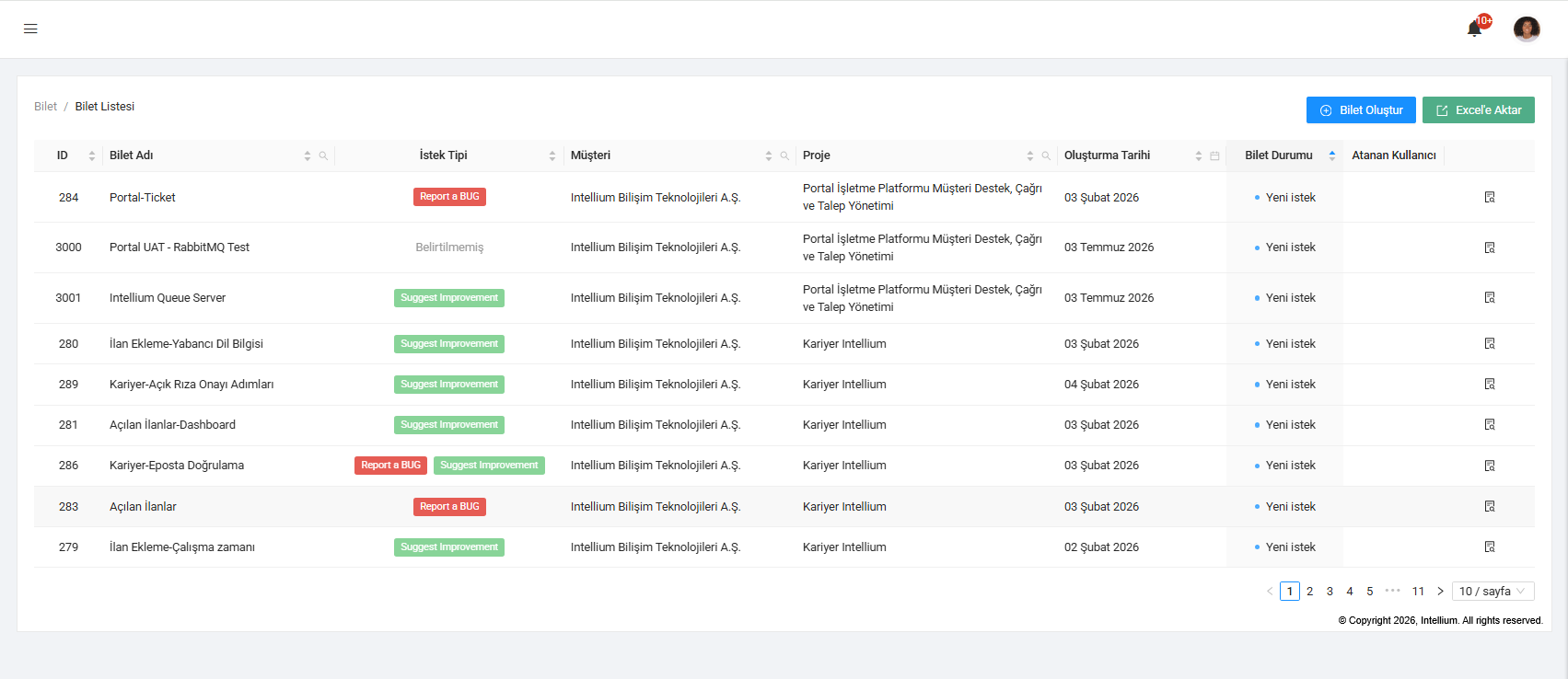Select Açılan İlanlar-Dashboard cell
The width and height of the screenshot is (1568, 679).
(x=172, y=425)
